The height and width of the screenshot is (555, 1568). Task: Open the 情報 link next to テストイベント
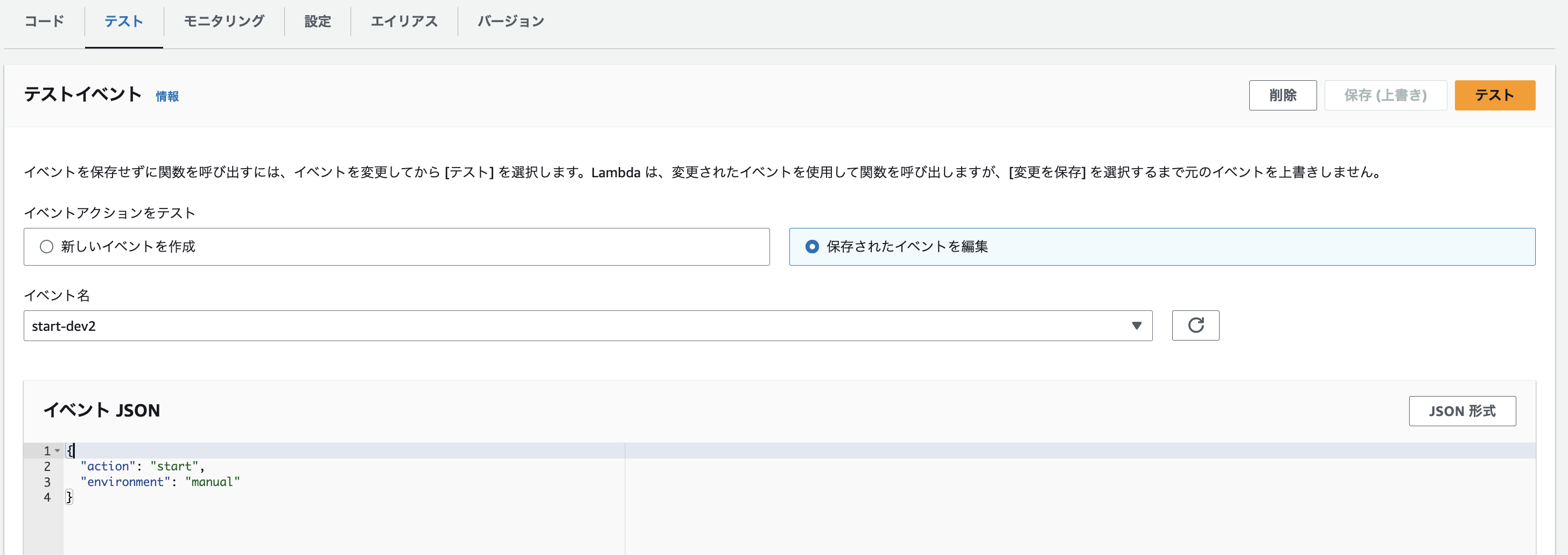[167, 96]
